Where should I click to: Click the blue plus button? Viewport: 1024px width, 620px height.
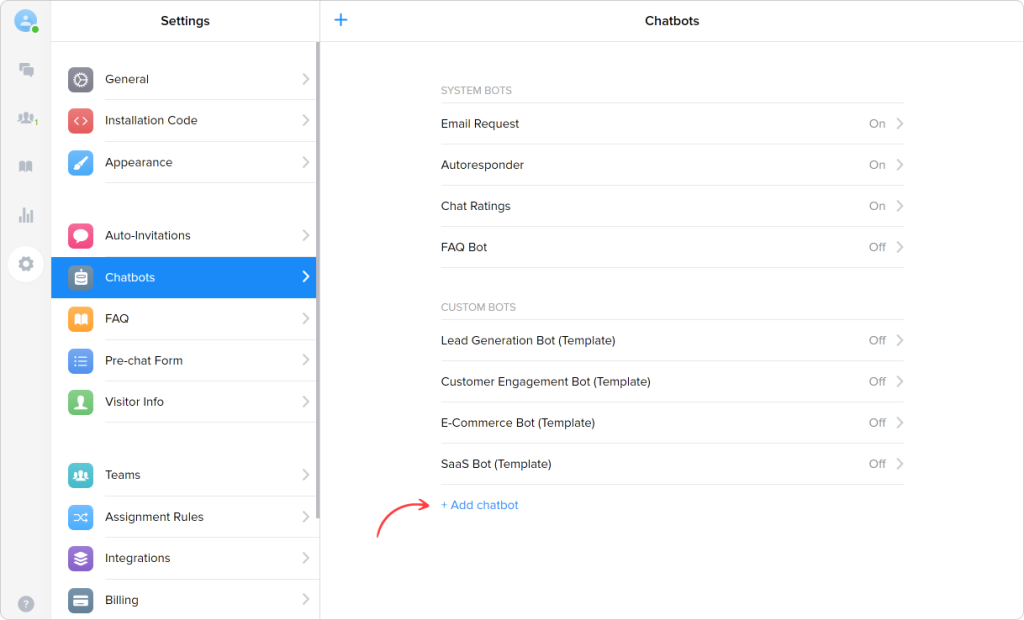pos(340,20)
